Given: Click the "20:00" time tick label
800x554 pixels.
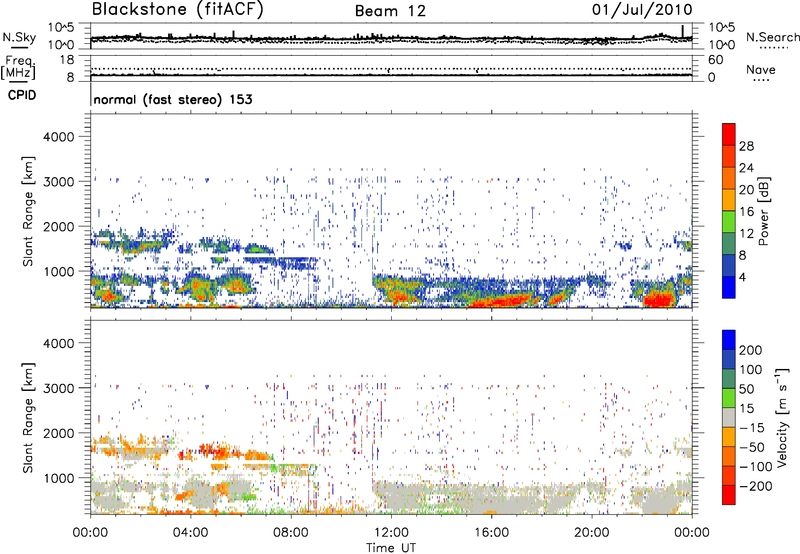Looking at the screenshot, I should tap(591, 533).
